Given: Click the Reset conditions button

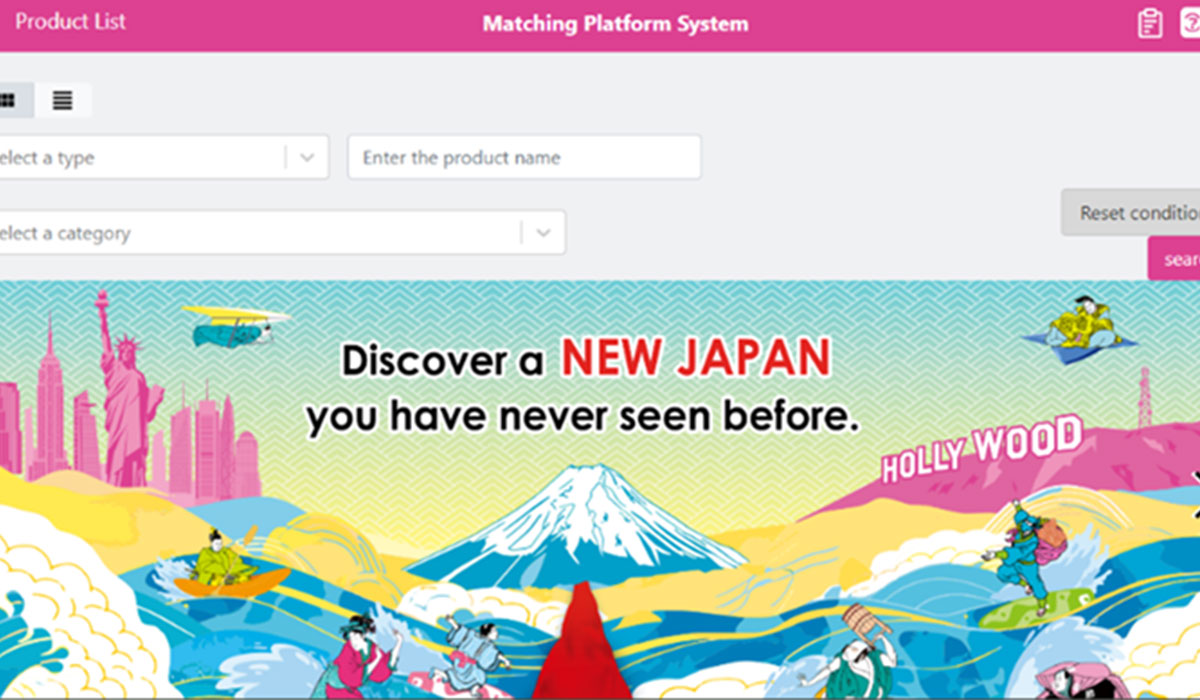Looking at the screenshot, I should [1131, 213].
